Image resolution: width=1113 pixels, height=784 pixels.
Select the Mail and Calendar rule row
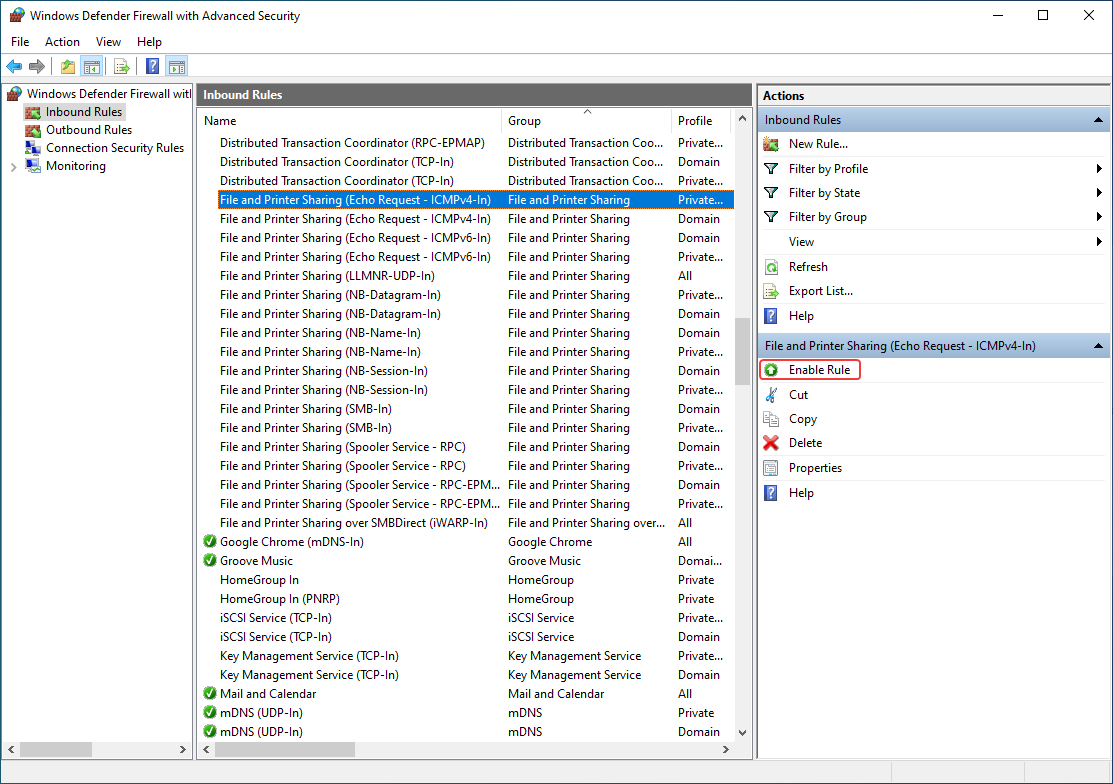466,694
